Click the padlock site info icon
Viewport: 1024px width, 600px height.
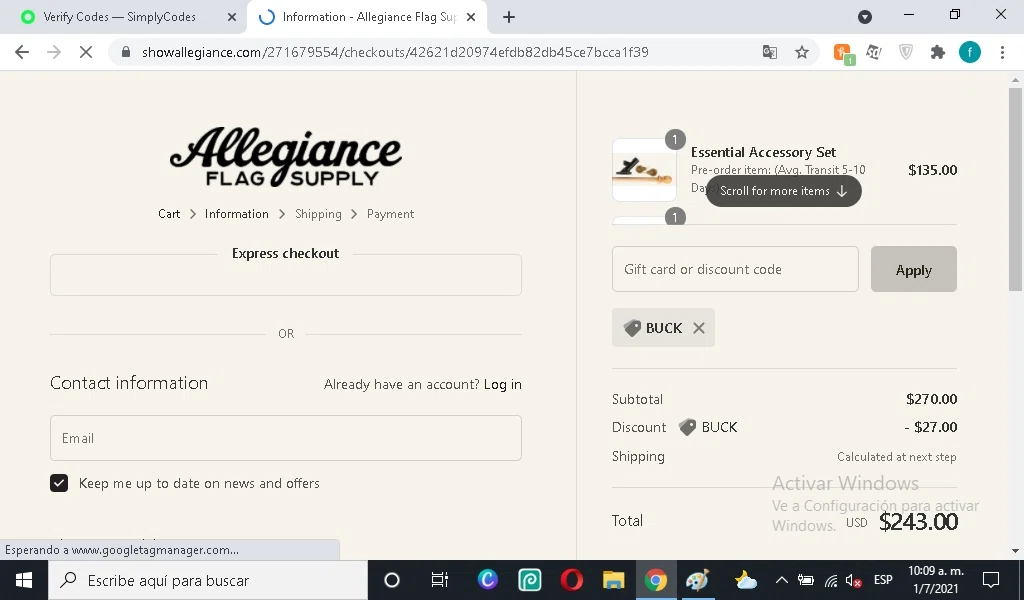tap(126, 52)
